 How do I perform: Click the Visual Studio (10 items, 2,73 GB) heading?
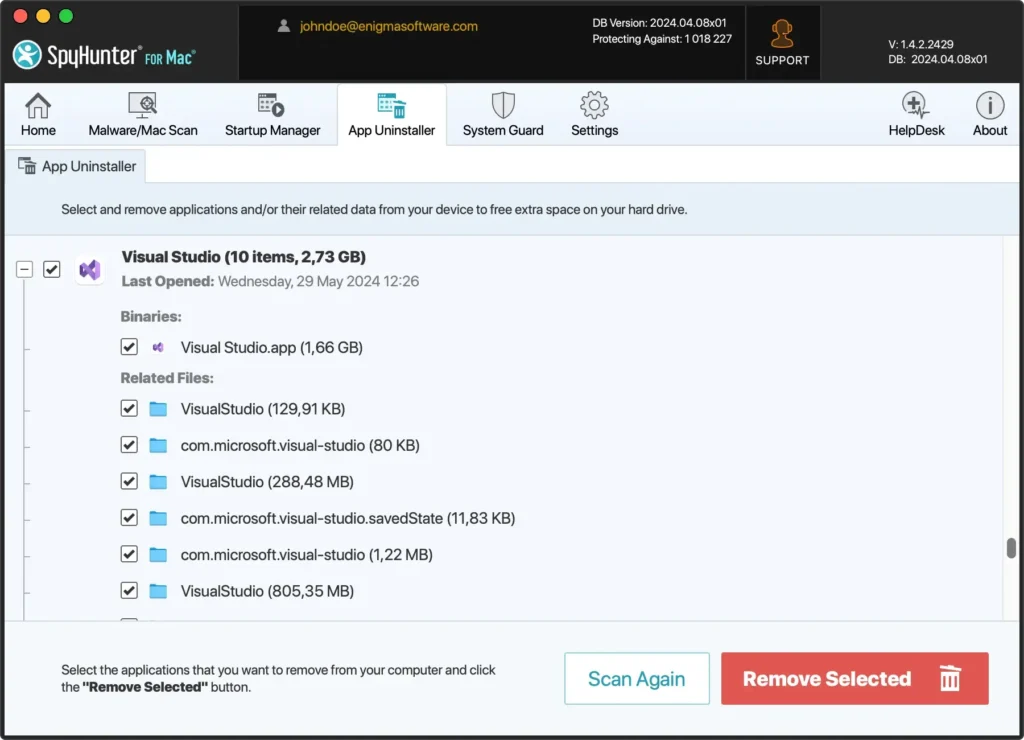point(244,257)
